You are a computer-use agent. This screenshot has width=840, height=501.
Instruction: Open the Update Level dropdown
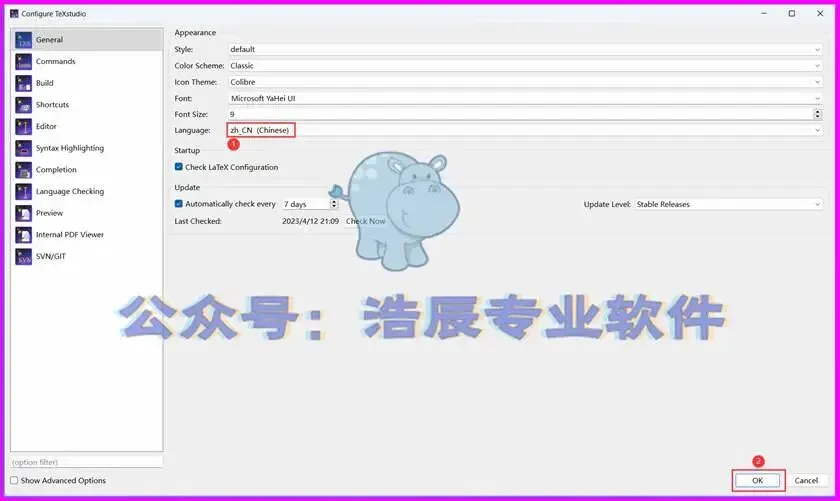coord(728,204)
